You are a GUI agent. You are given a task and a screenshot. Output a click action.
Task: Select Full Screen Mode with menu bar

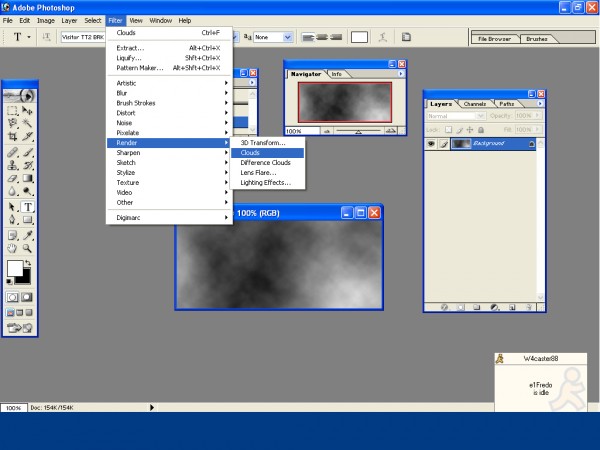click(x=20, y=313)
